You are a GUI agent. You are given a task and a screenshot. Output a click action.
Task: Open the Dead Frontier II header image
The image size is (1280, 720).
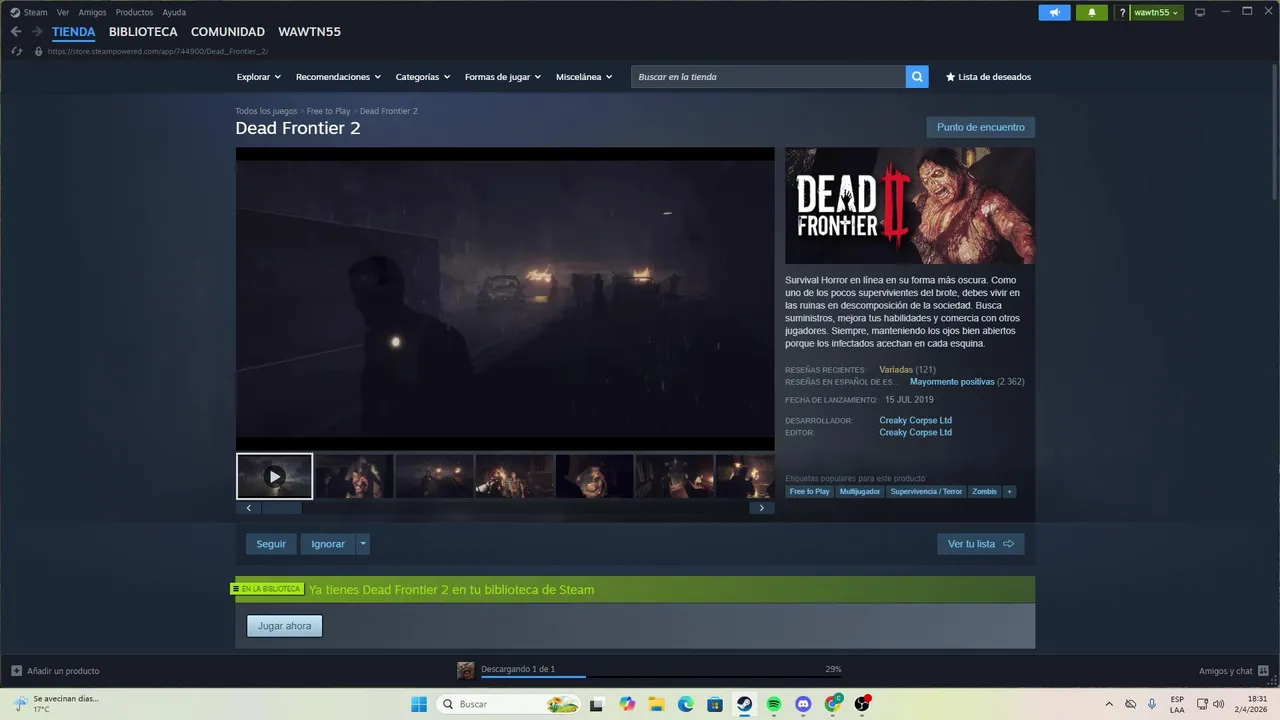[x=910, y=206]
